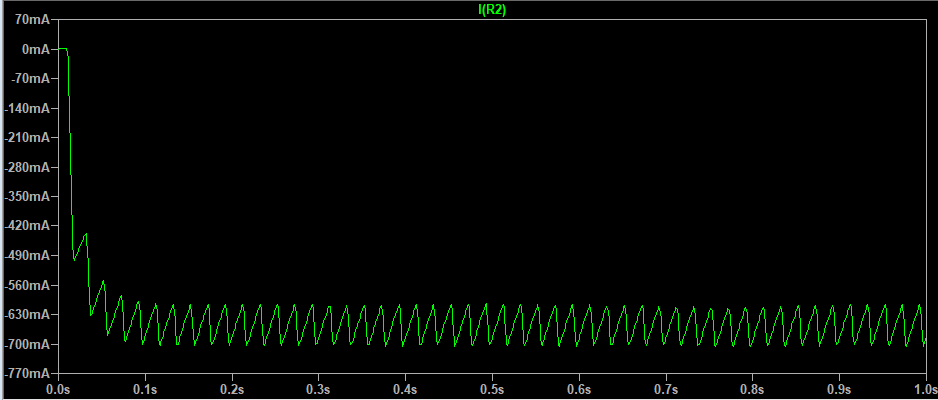Click the -350mA y-axis label
938x400 pixels.
[29, 197]
